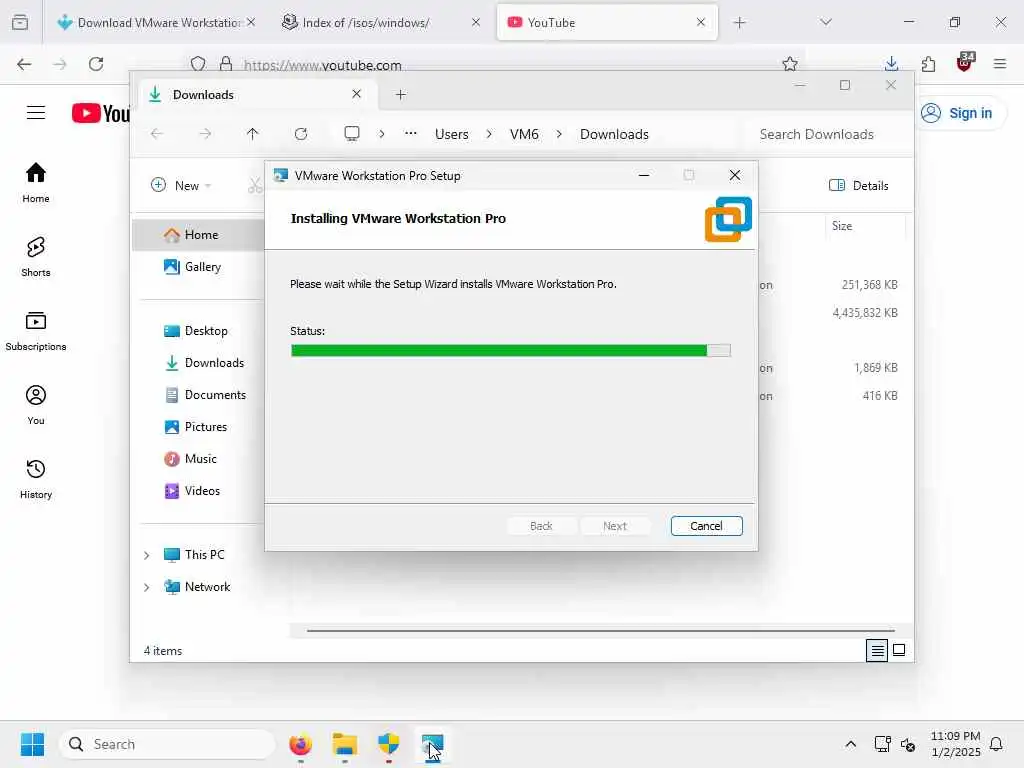Open File Explorer from the taskbar

(x=345, y=744)
